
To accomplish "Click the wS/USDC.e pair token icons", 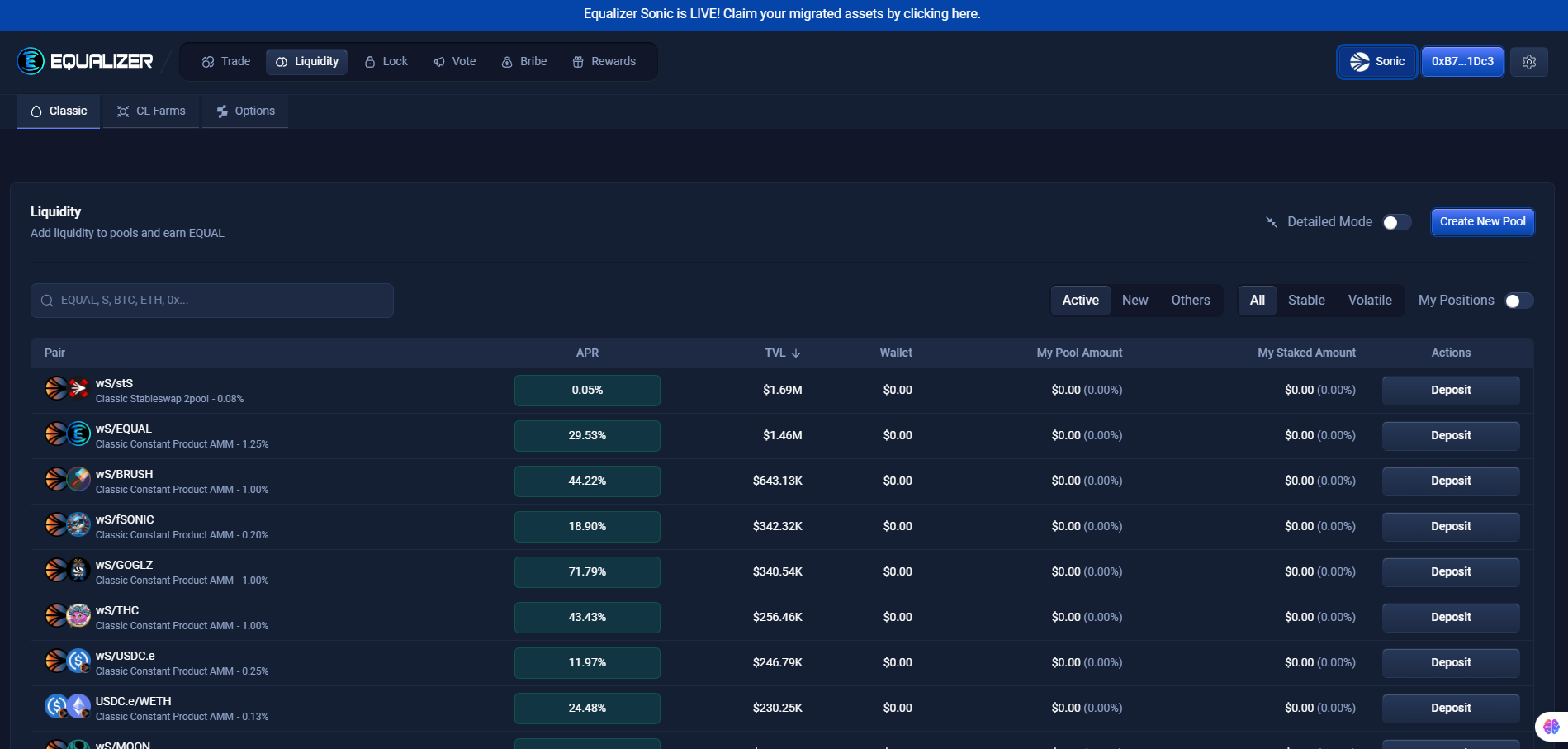I will pyautogui.click(x=68, y=661).
